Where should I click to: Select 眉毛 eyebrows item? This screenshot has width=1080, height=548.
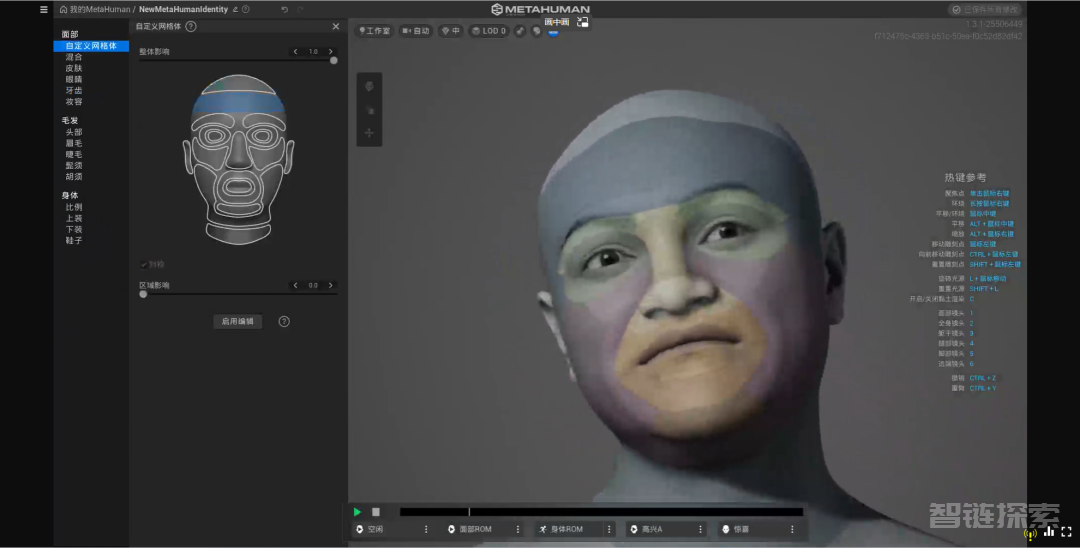pos(74,143)
